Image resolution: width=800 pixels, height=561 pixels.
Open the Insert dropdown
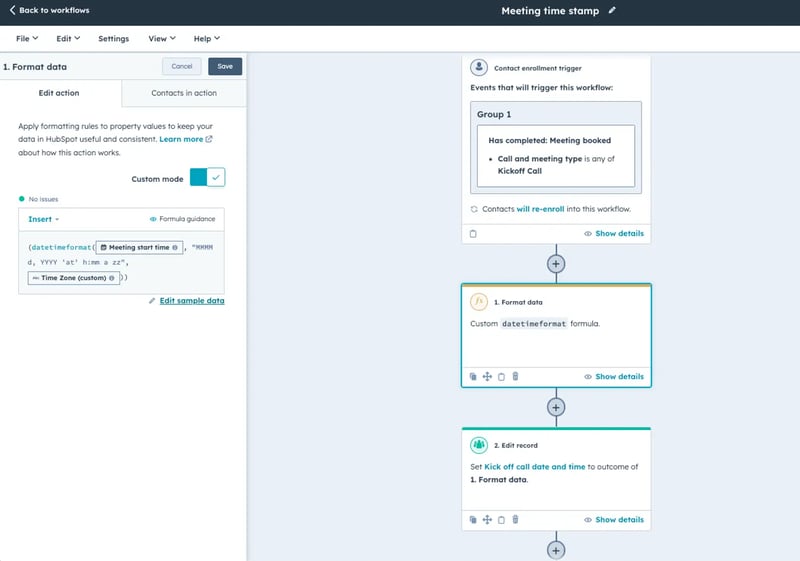tap(43, 219)
